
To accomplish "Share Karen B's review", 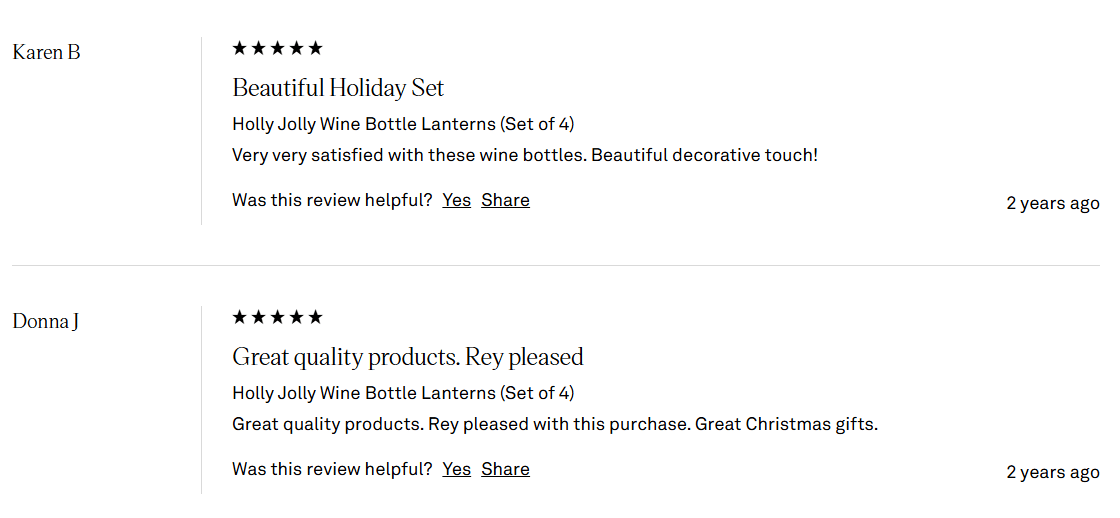I will click(505, 200).
